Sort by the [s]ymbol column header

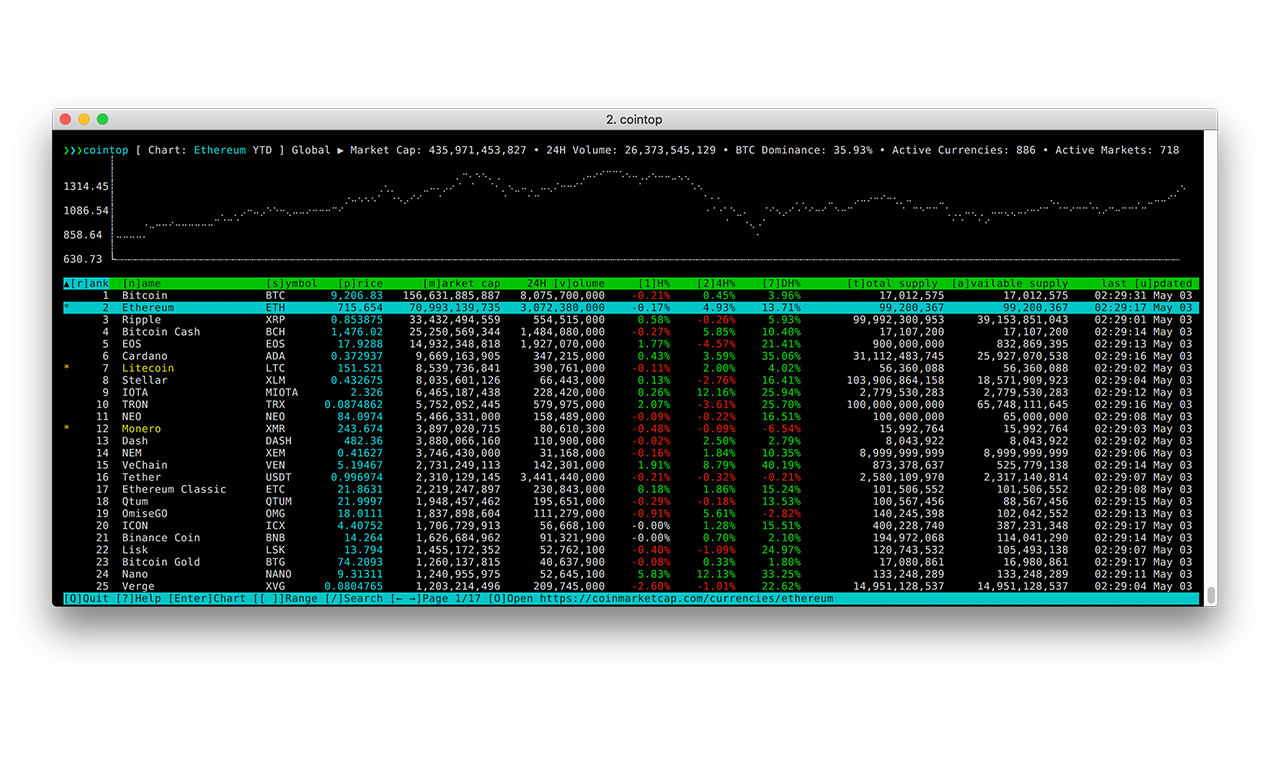coord(292,284)
